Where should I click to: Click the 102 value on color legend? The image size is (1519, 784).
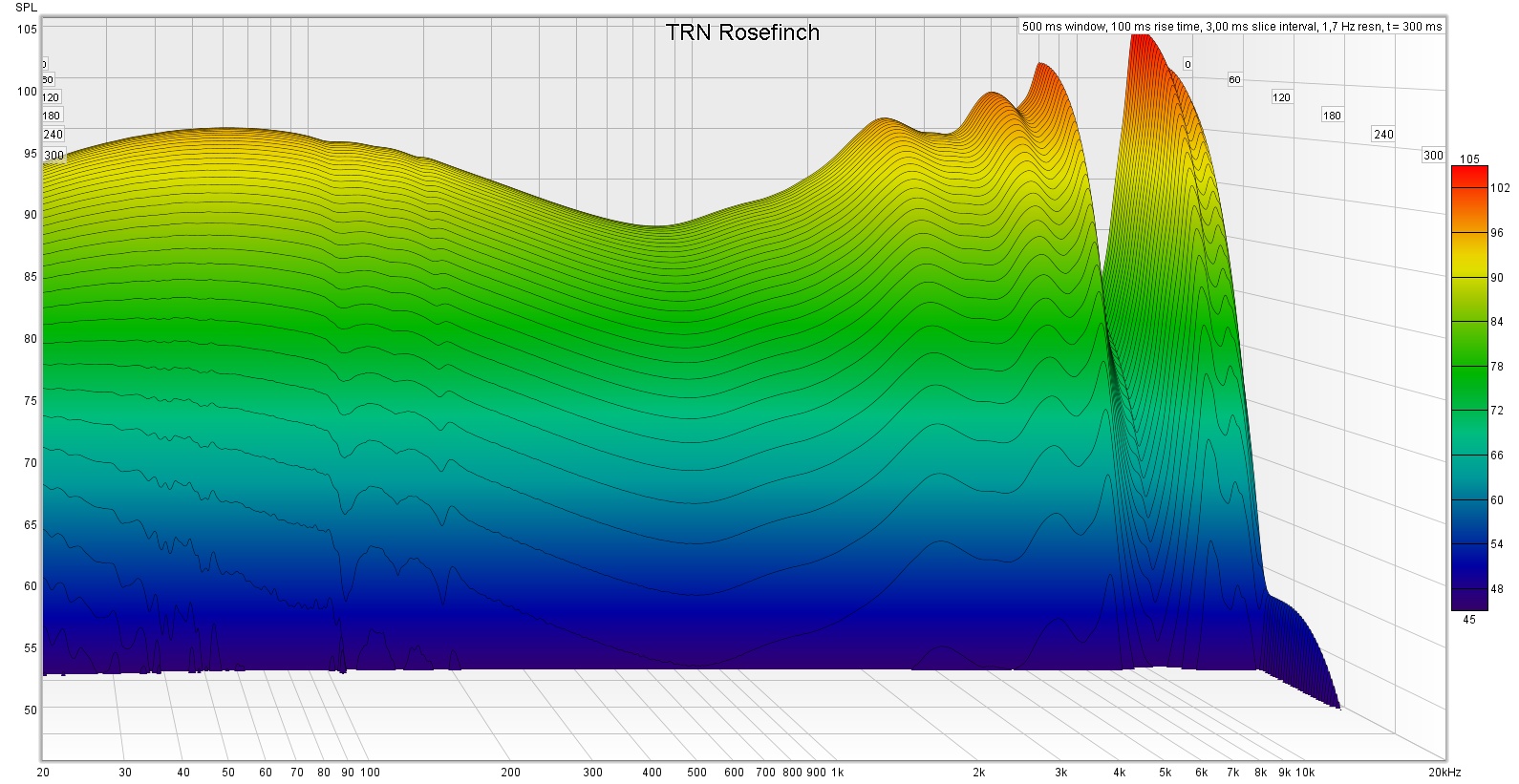[1500, 188]
